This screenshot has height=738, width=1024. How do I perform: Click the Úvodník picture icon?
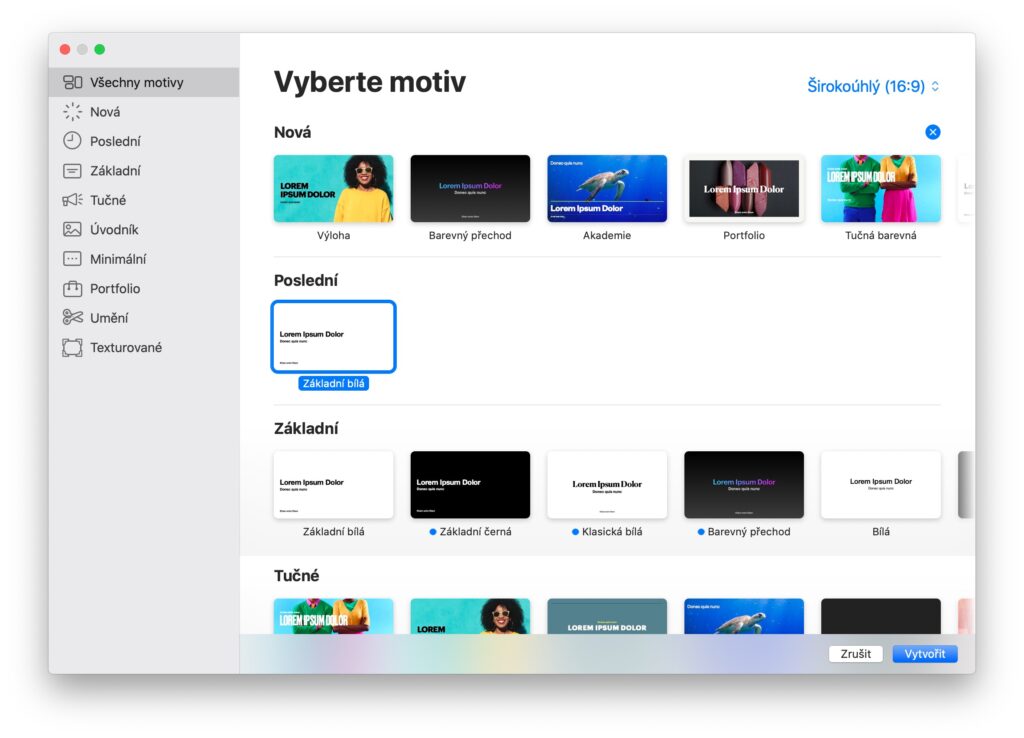click(72, 229)
